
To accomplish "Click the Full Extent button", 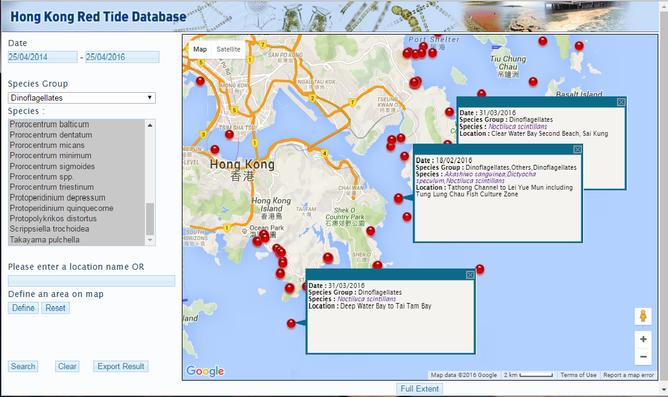I will click(420, 388).
